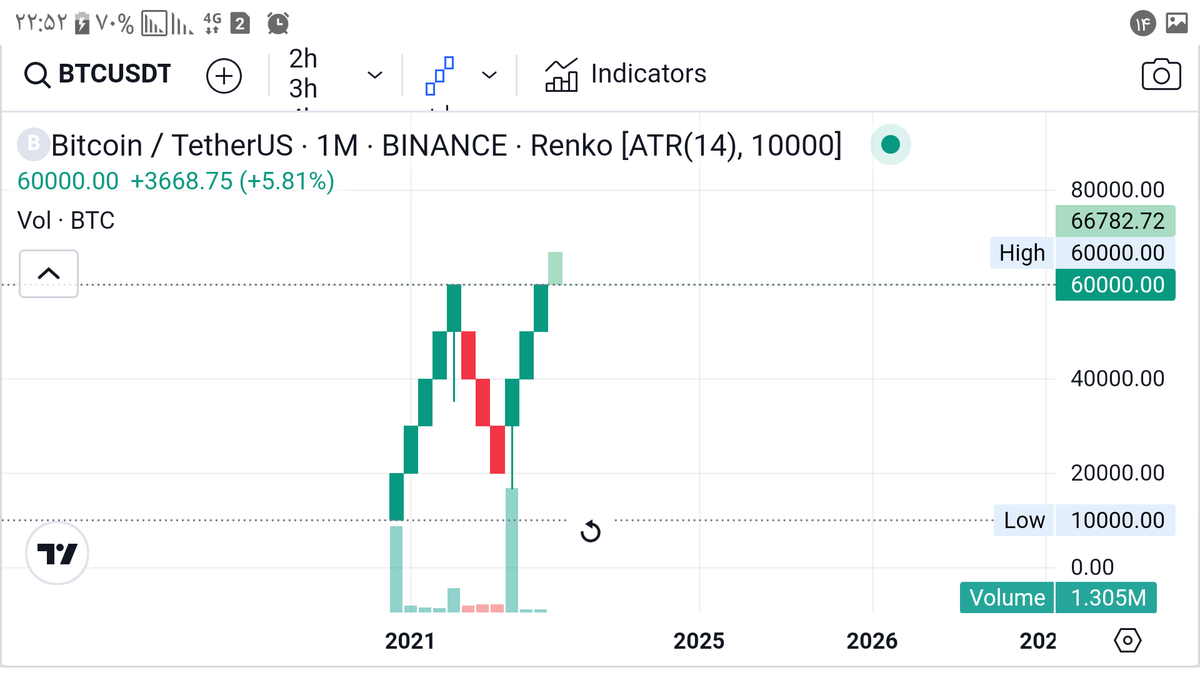Click the Indicators label
This screenshot has width=1200, height=675.
648,74
